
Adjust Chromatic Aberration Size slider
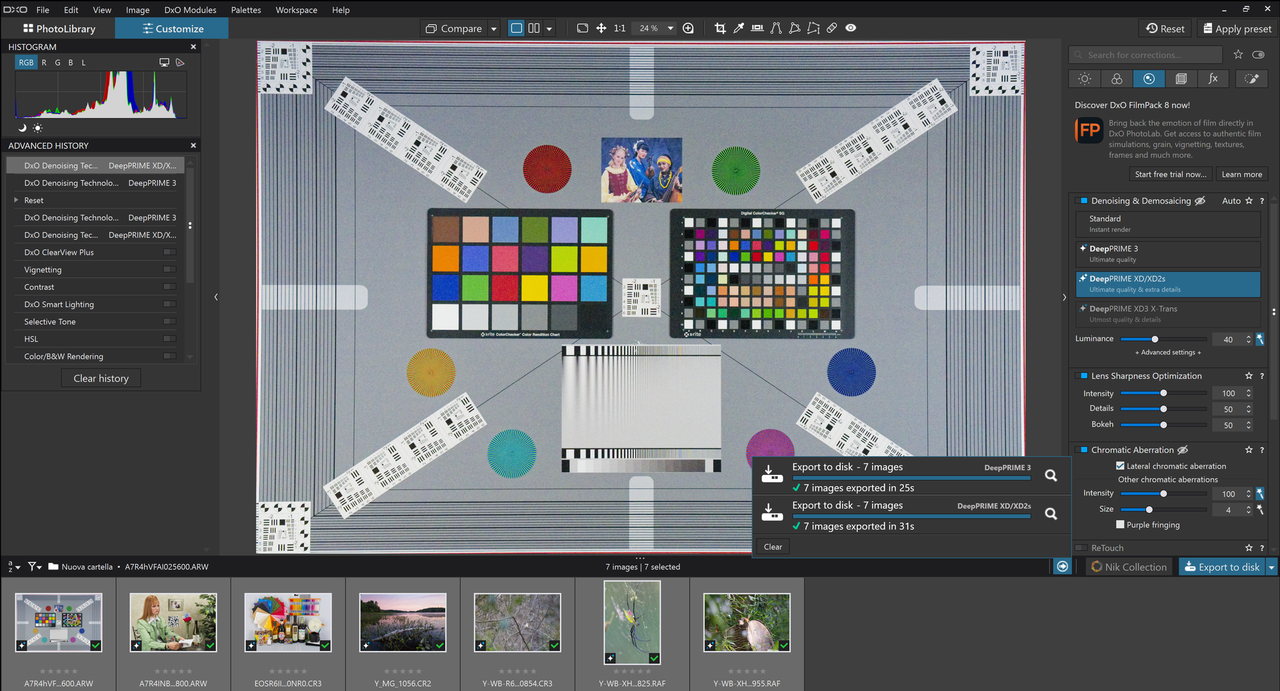coord(1163,510)
